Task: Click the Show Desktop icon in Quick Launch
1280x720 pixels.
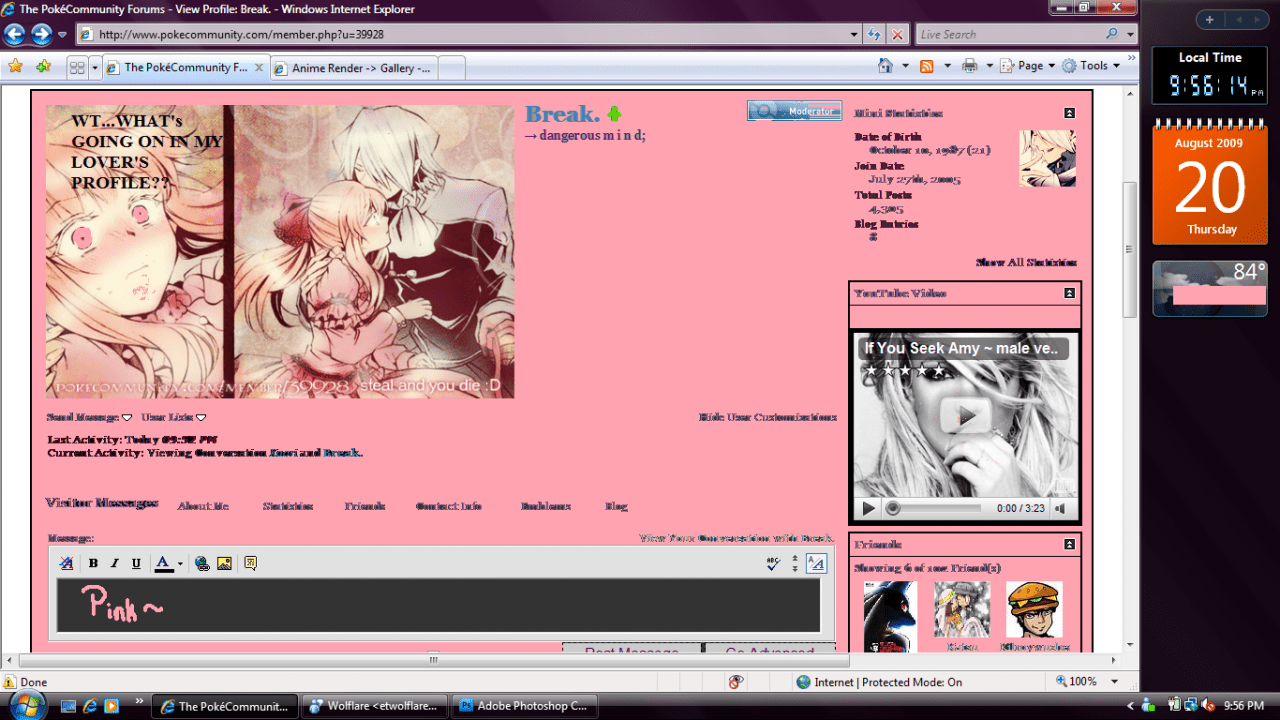Action: (x=68, y=705)
